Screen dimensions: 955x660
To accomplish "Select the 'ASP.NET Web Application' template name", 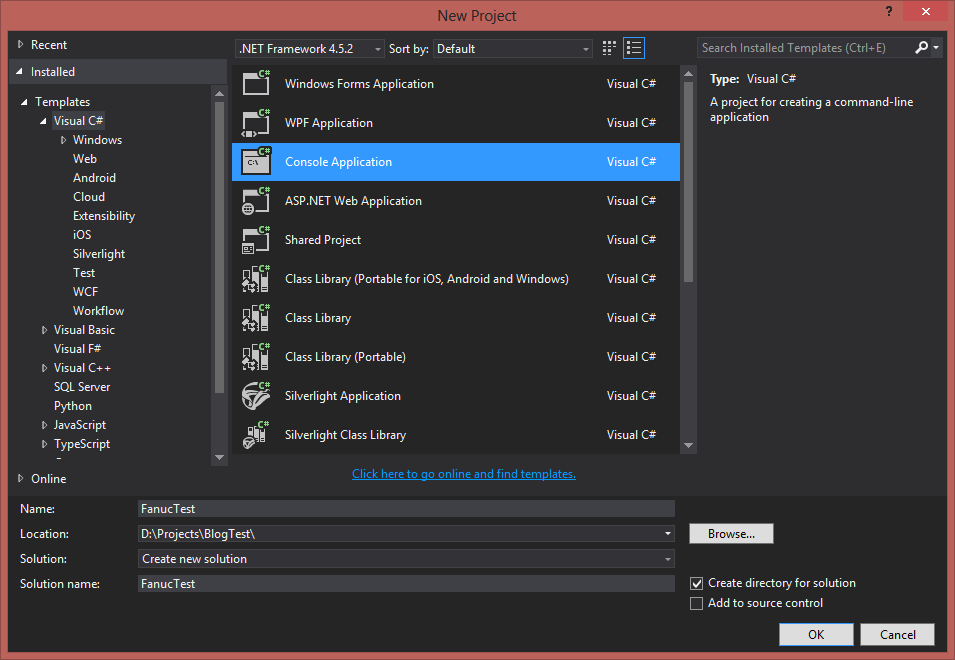I will (353, 201).
